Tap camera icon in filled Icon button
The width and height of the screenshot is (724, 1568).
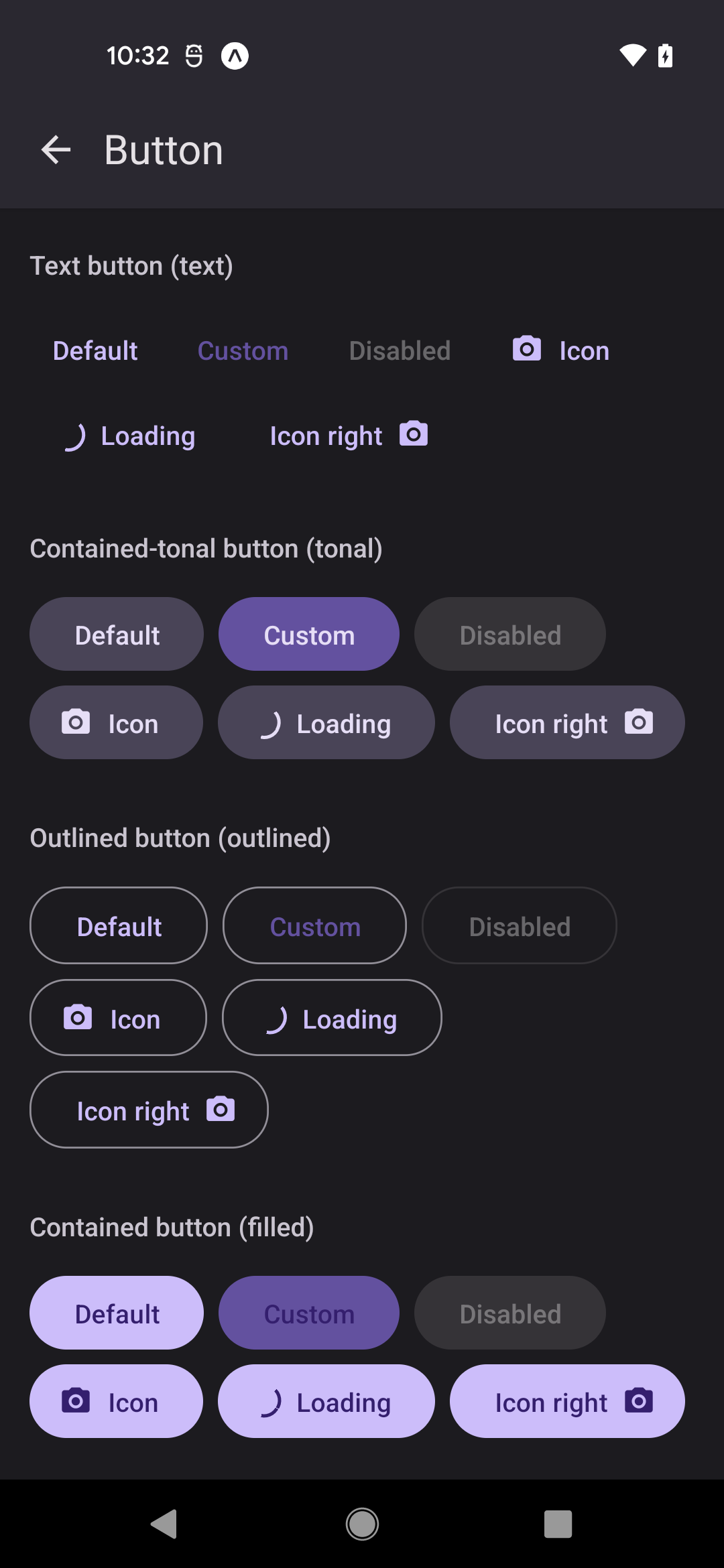[x=76, y=1400]
